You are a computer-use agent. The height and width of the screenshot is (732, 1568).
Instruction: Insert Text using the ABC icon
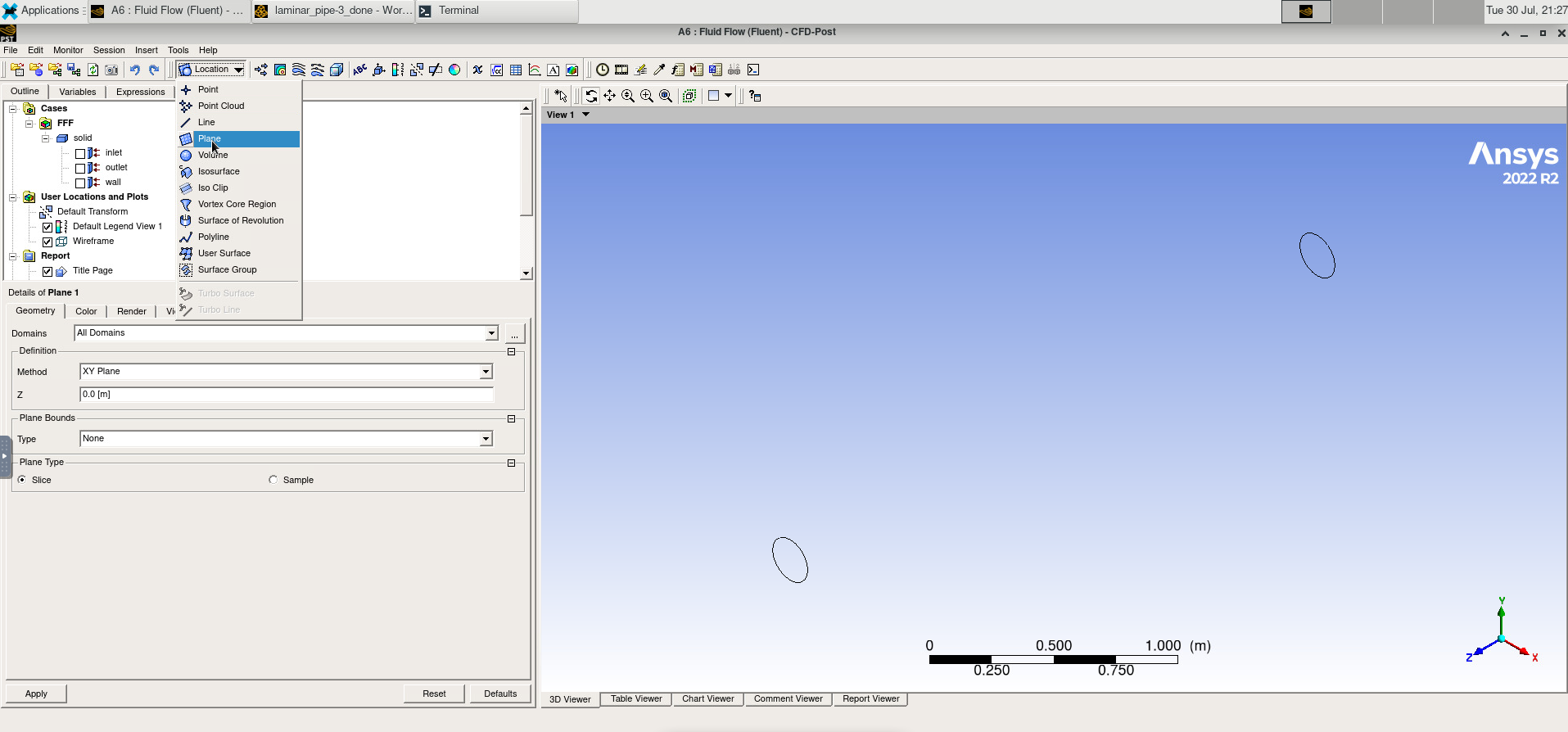(359, 70)
